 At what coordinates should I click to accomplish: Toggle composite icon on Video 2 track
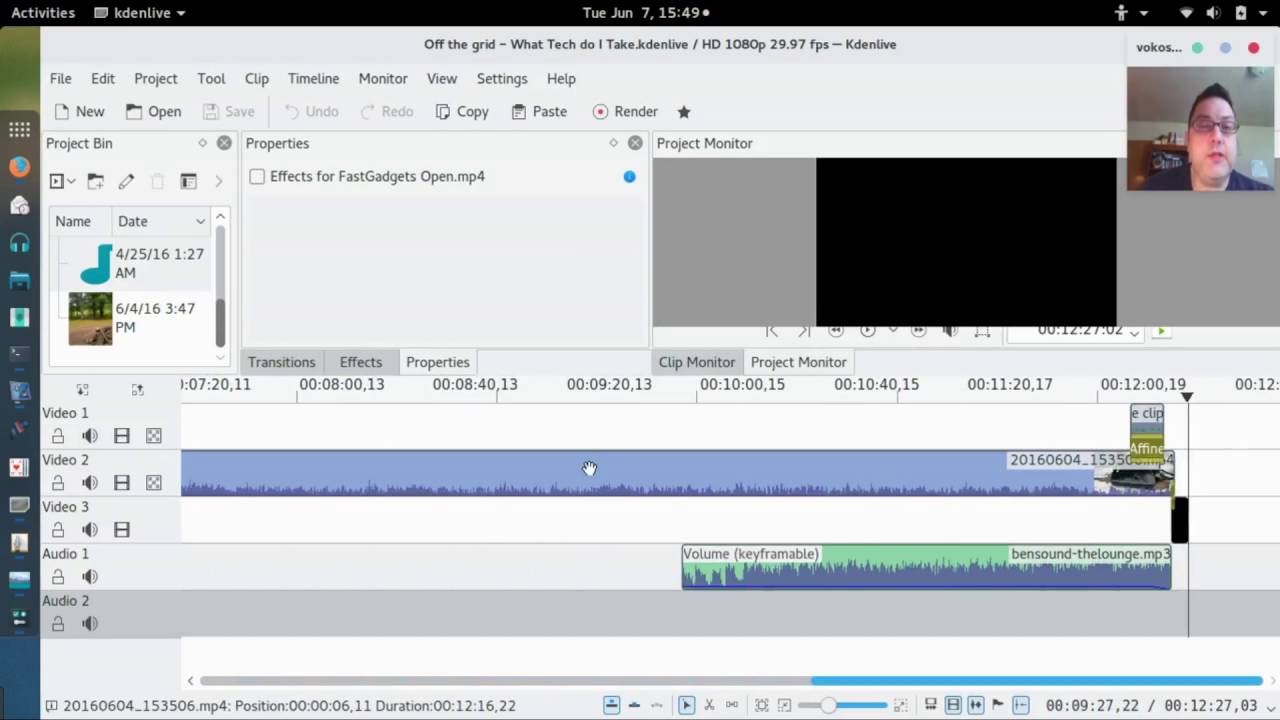pyautogui.click(x=153, y=483)
